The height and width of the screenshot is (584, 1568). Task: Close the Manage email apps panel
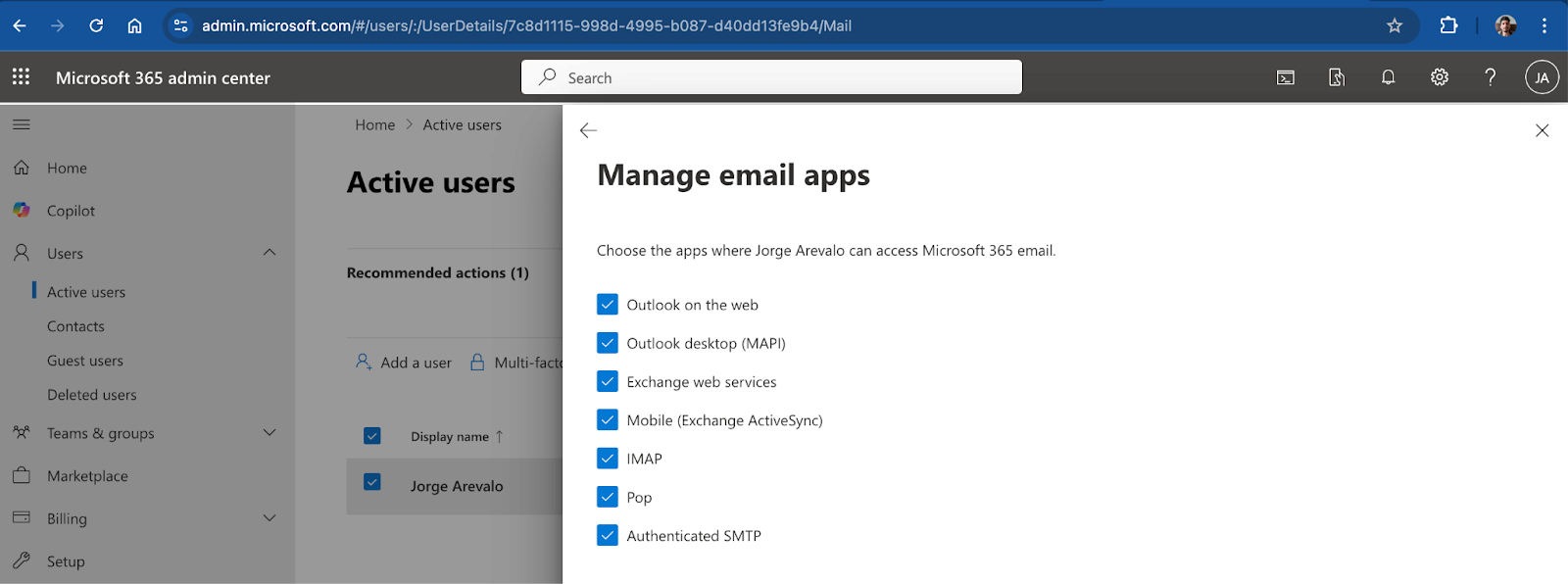tap(1542, 130)
